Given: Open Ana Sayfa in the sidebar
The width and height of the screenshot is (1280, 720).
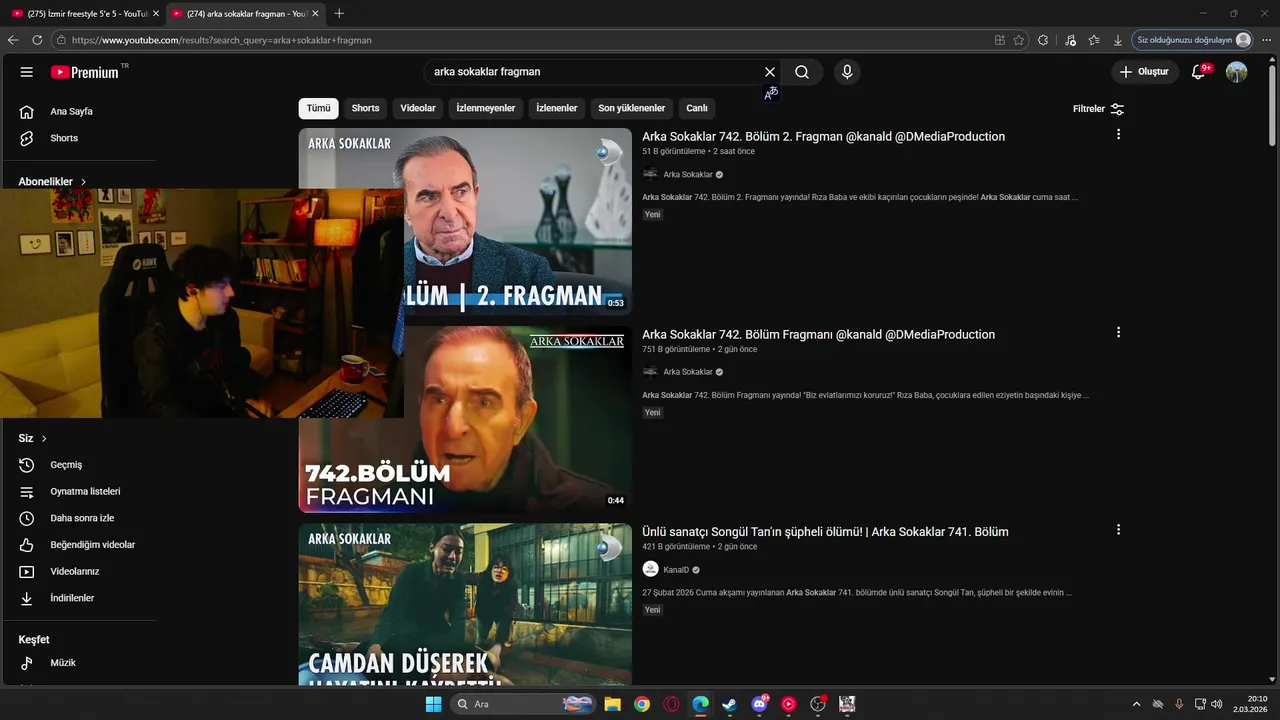Looking at the screenshot, I should pyautogui.click(x=71, y=111).
